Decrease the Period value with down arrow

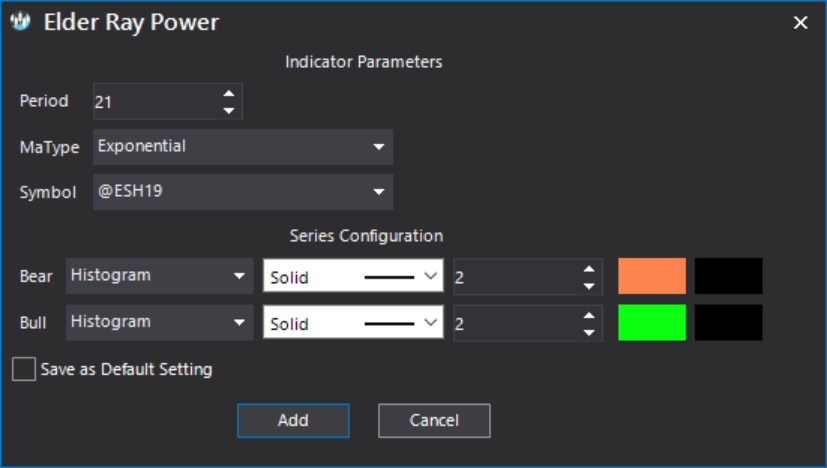[x=228, y=110]
